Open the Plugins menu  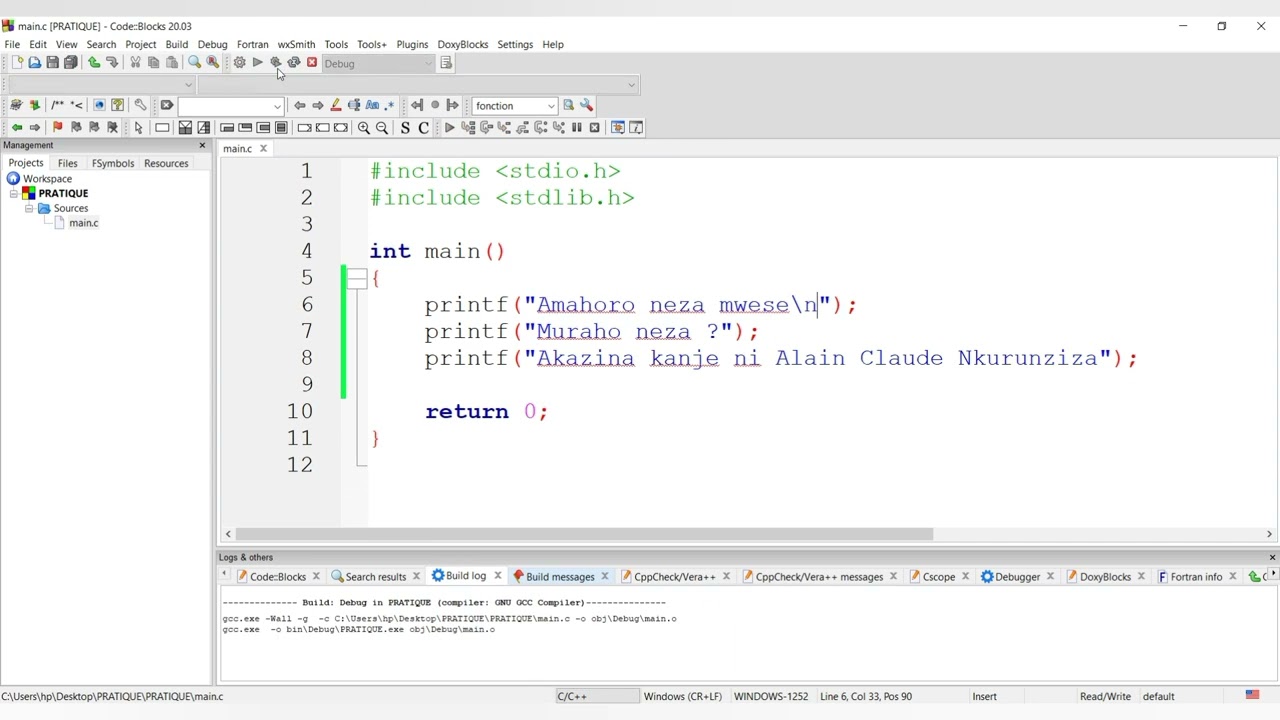click(412, 44)
